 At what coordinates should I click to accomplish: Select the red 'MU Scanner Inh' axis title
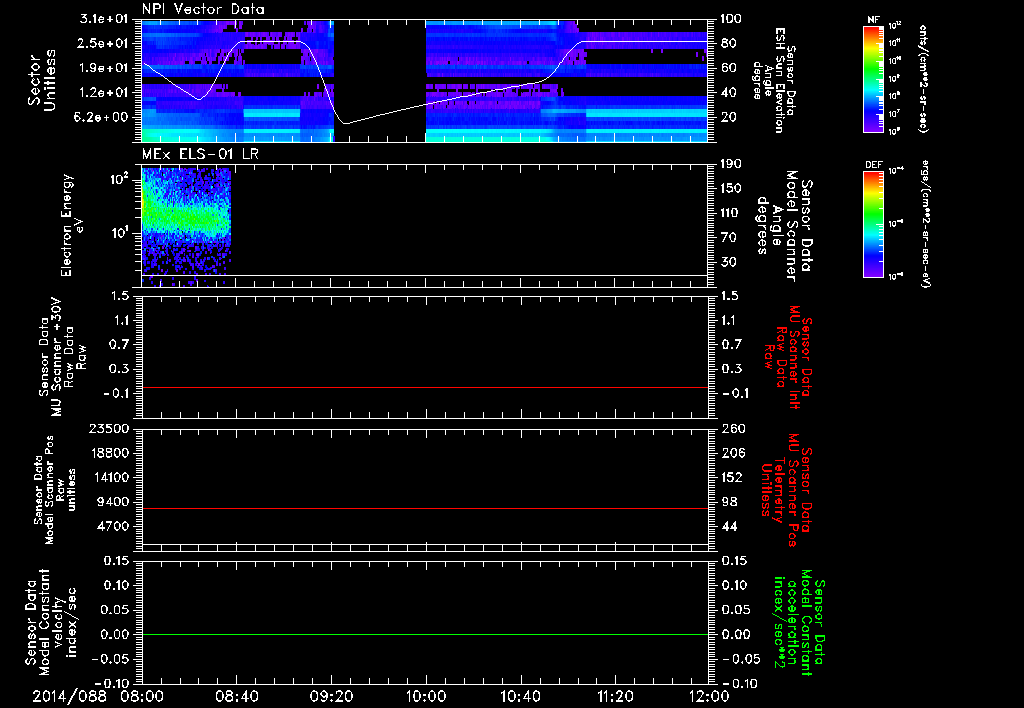(788, 357)
